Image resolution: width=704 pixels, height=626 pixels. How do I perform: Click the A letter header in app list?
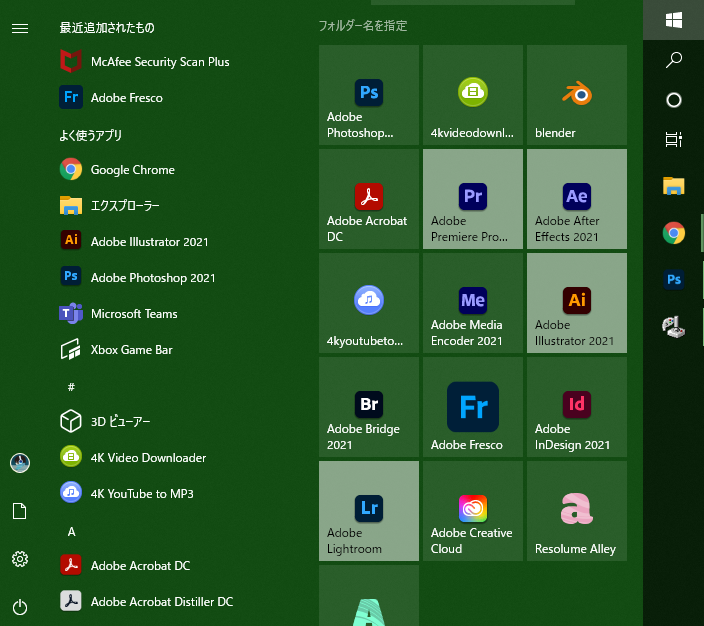click(71, 532)
